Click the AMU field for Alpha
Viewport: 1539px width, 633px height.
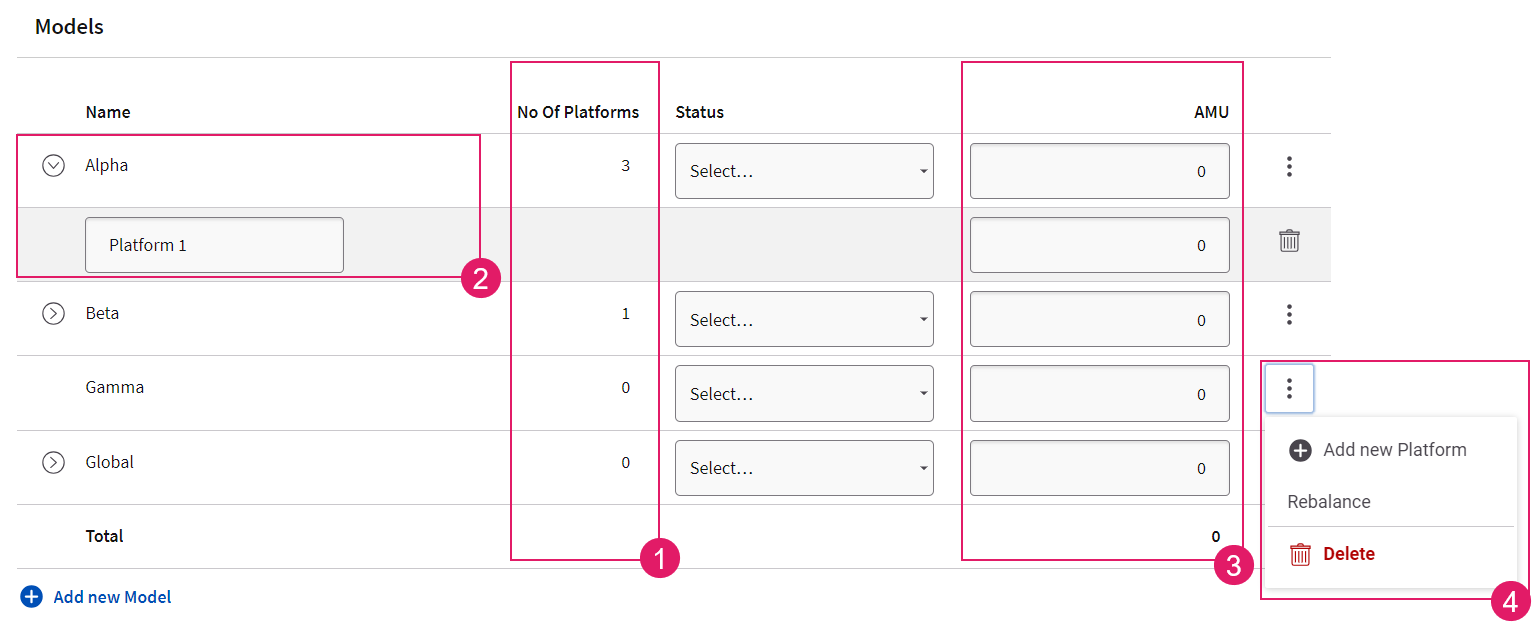1100,171
